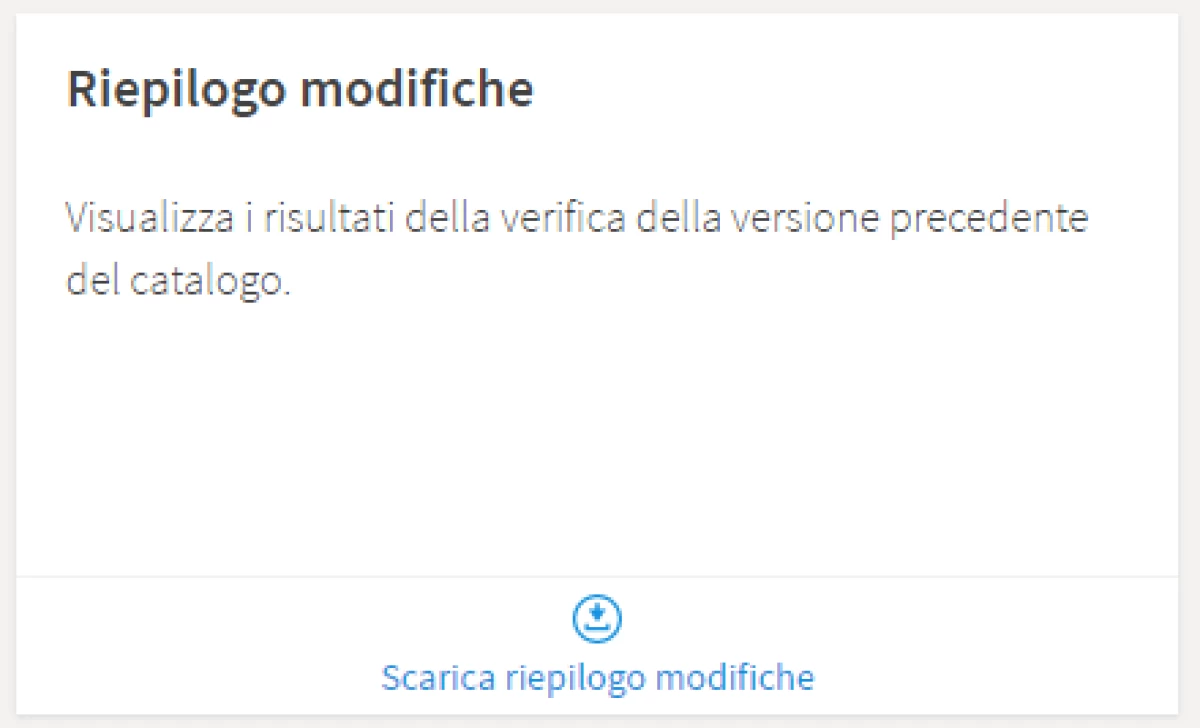Viewport: 1200px width, 728px height.
Task: Use the circled download icon for riepilogo
Action: pyautogui.click(x=597, y=619)
